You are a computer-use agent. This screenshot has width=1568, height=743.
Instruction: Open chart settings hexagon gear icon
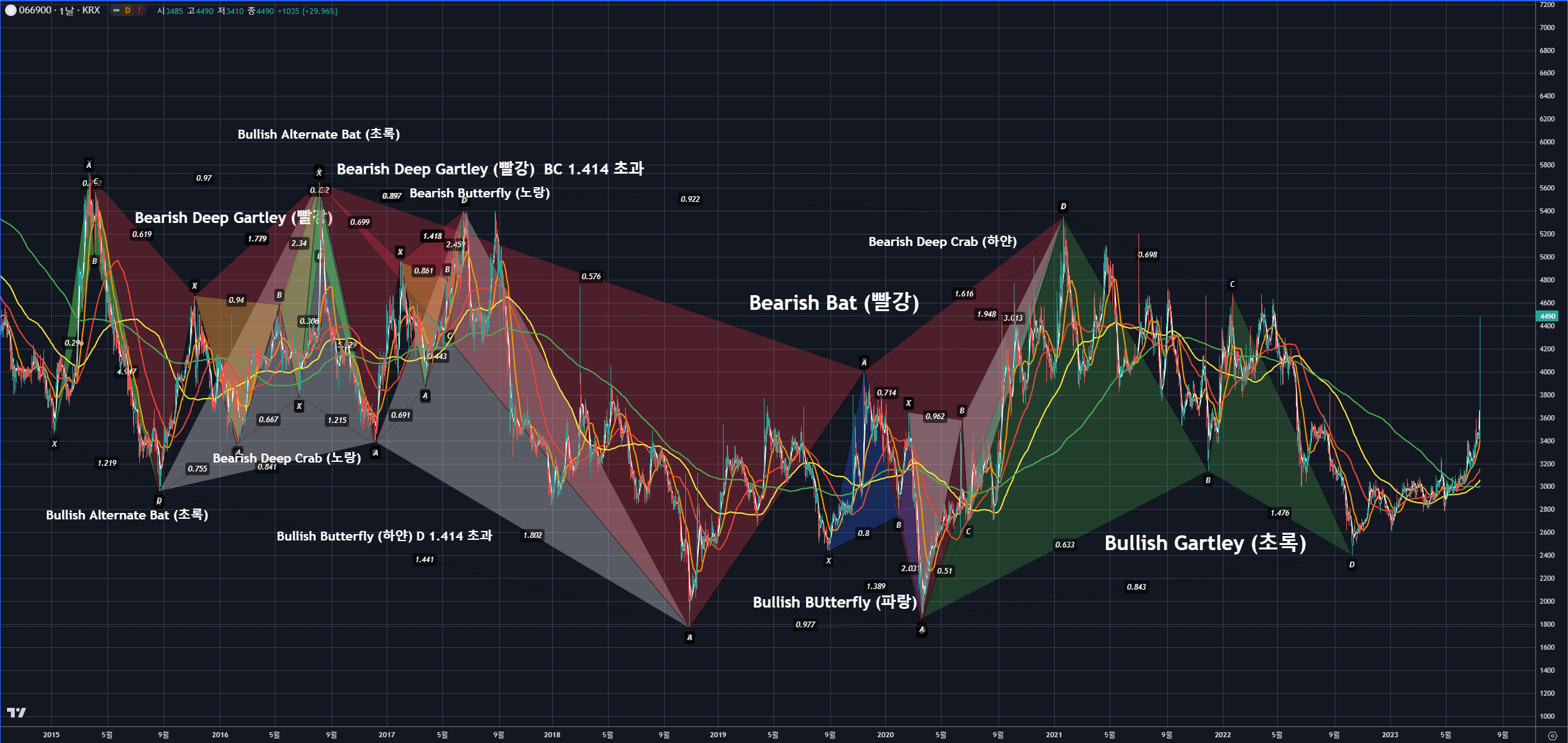(x=1552, y=735)
